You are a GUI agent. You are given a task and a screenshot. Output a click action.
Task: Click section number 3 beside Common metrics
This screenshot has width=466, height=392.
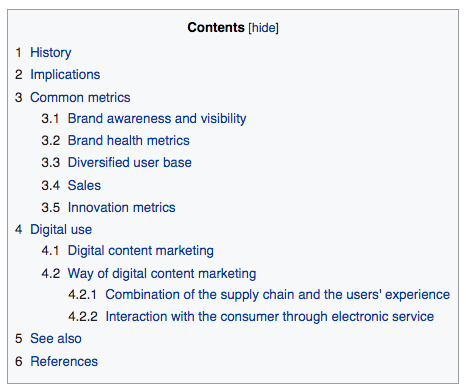click(x=19, y=97)
